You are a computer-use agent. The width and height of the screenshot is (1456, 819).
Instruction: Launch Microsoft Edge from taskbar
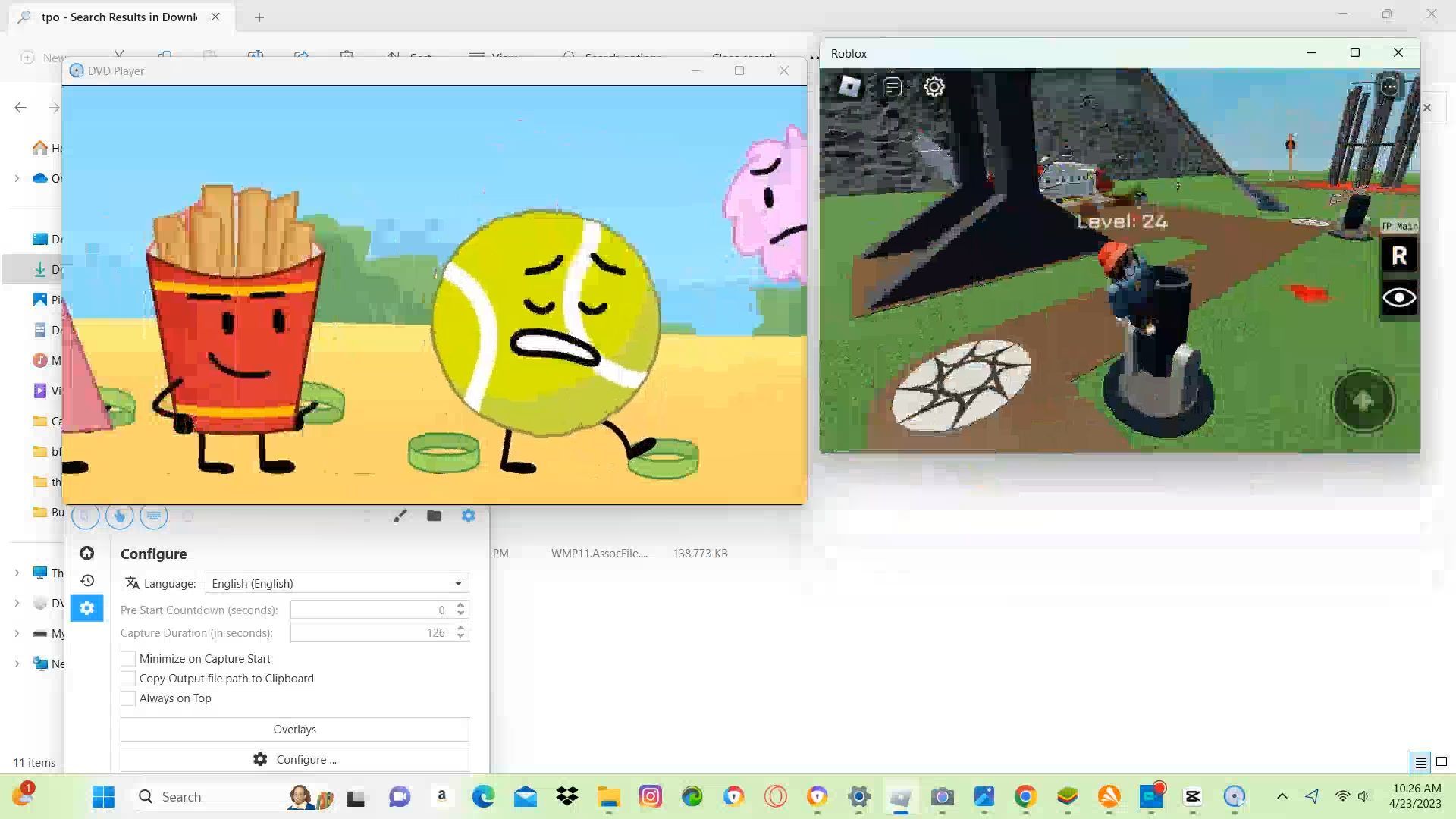pos(483,796)
